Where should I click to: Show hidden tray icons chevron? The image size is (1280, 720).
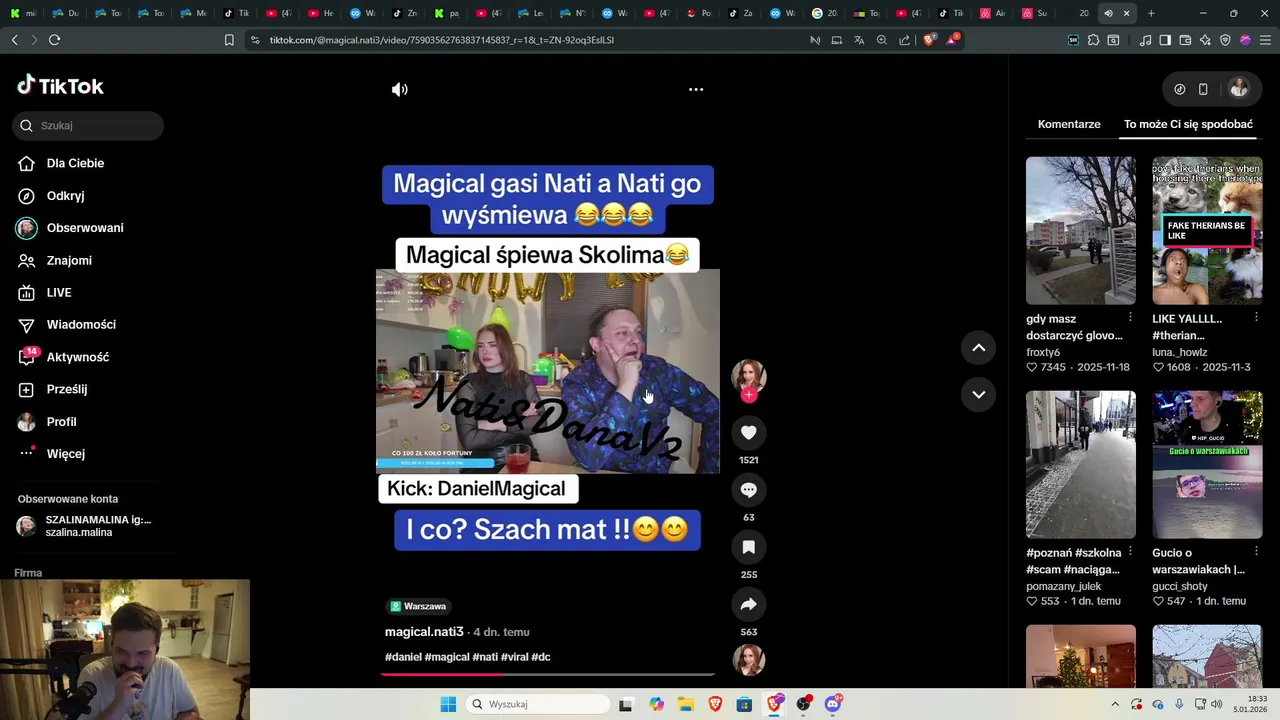[1115, 704]
